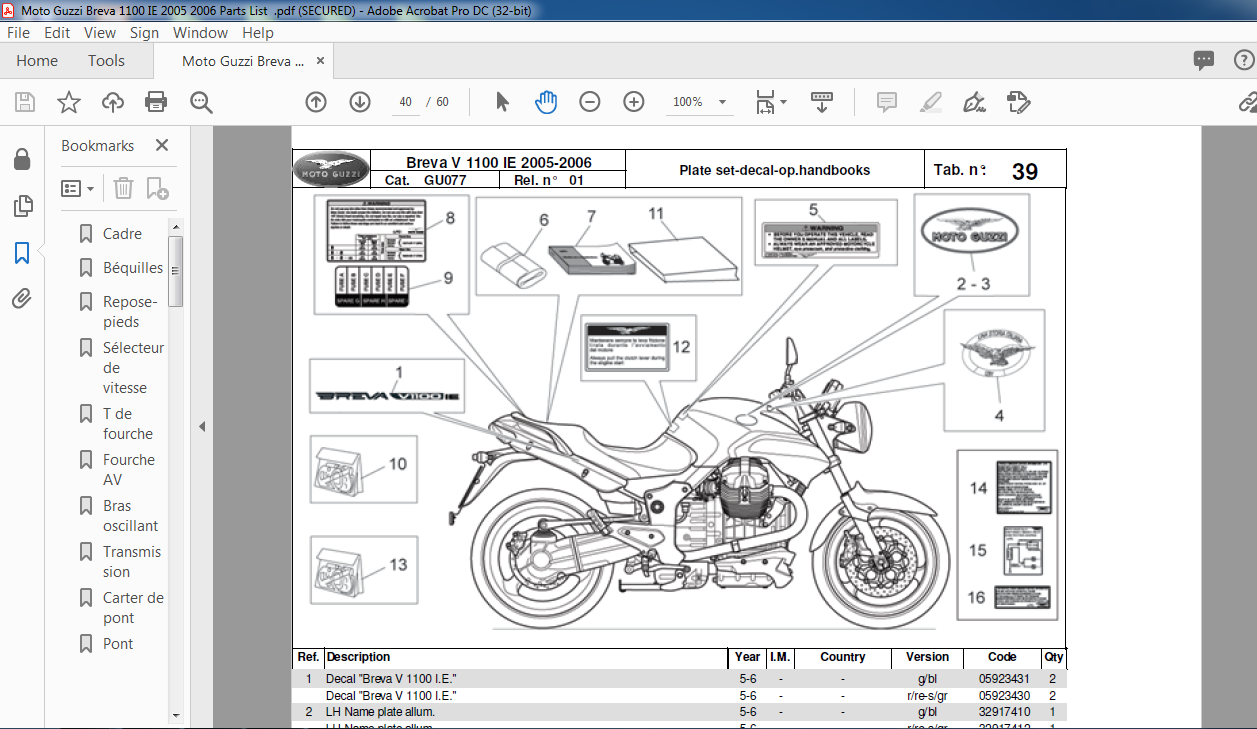Click the stamp tool icon
The width and height of the screenshot is (1257, 729).
tap(1018, 102)
